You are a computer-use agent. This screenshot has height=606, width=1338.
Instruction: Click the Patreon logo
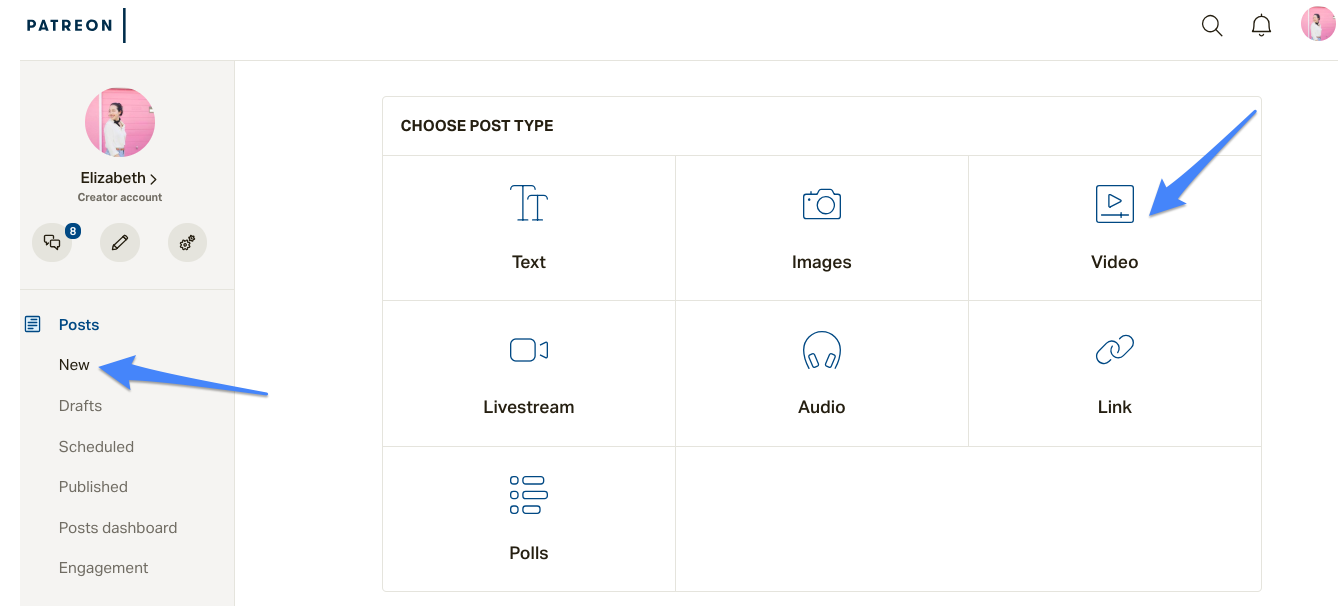pyautogui.click(x=69, y=26)
